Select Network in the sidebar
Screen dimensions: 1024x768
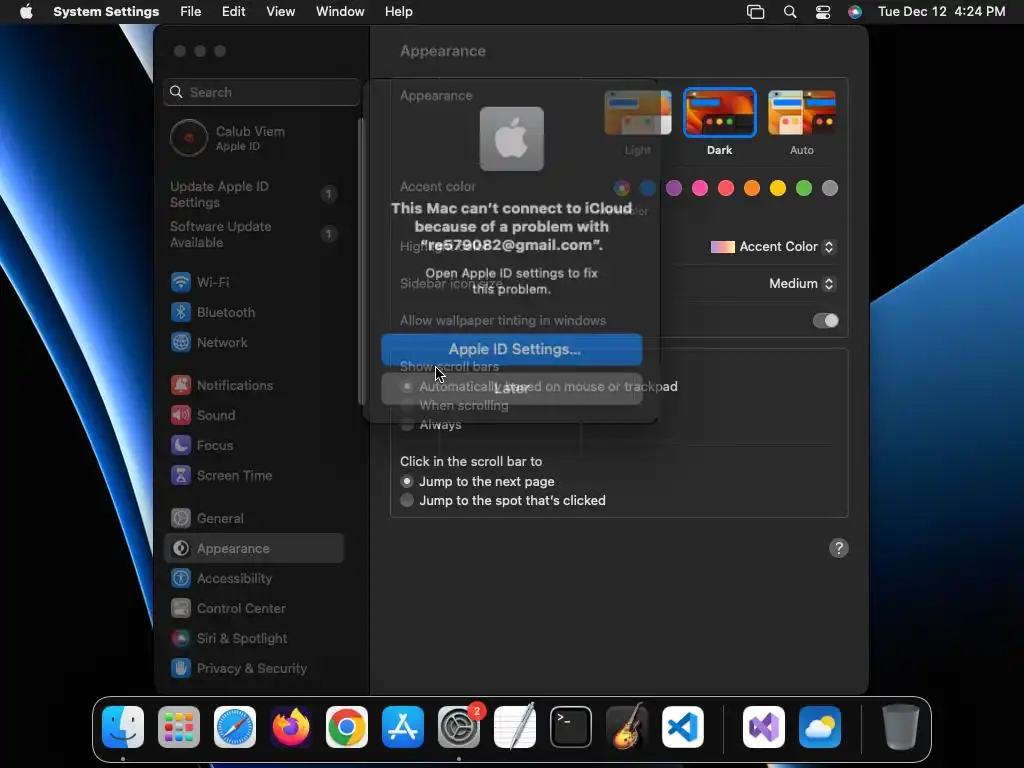pos(253,342)
